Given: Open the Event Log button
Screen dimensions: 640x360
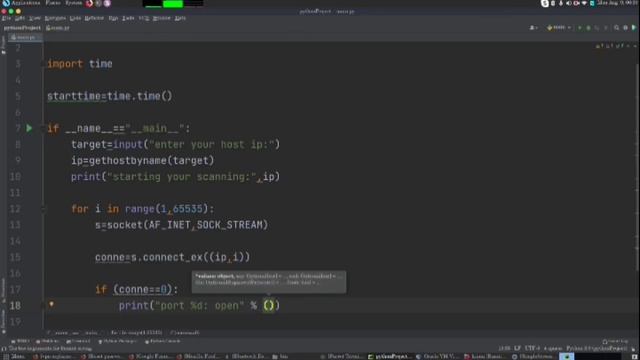Looking at the screenshot, I should (x=616, y=341).
